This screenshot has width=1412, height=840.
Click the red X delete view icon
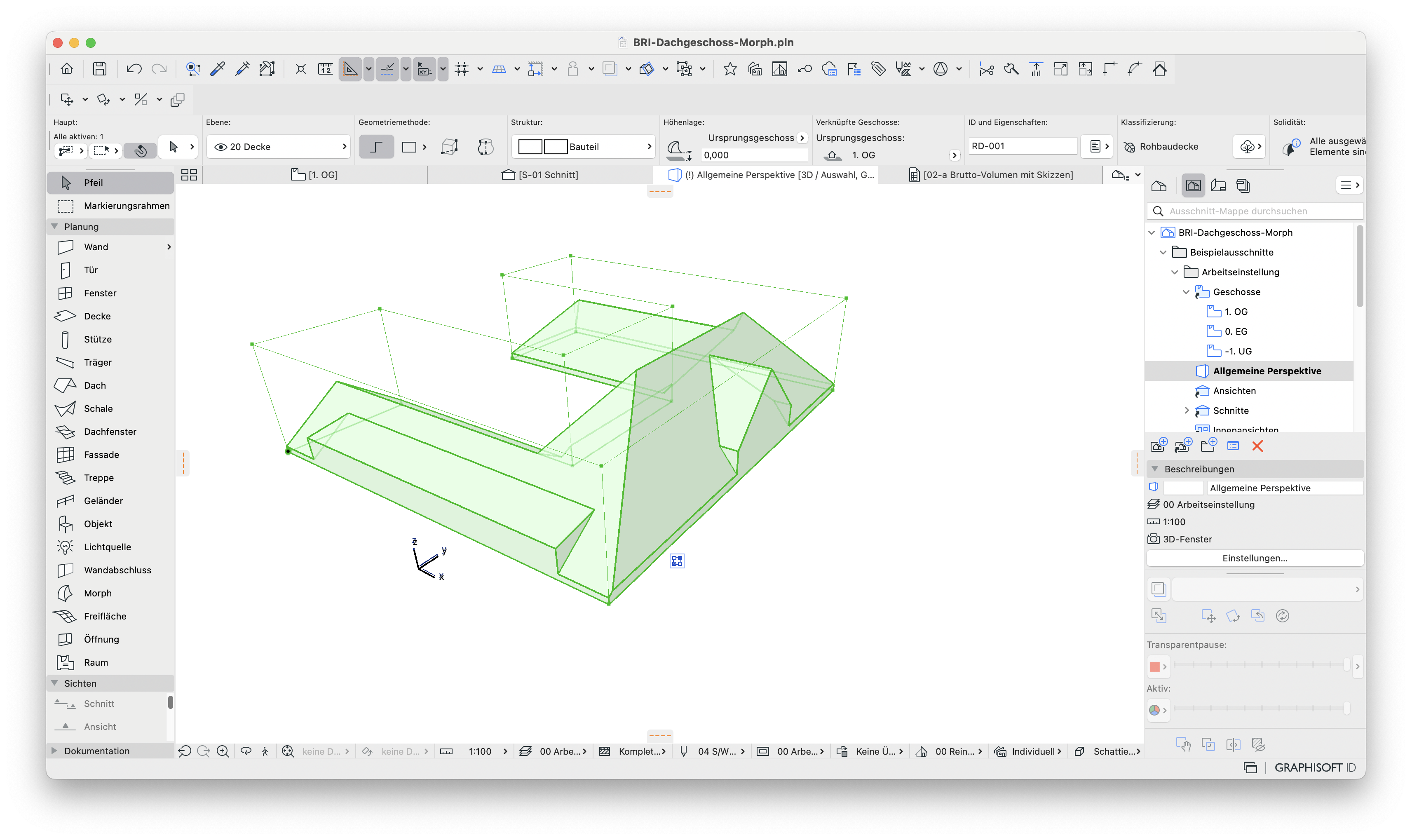click(x=1257, y=446)
